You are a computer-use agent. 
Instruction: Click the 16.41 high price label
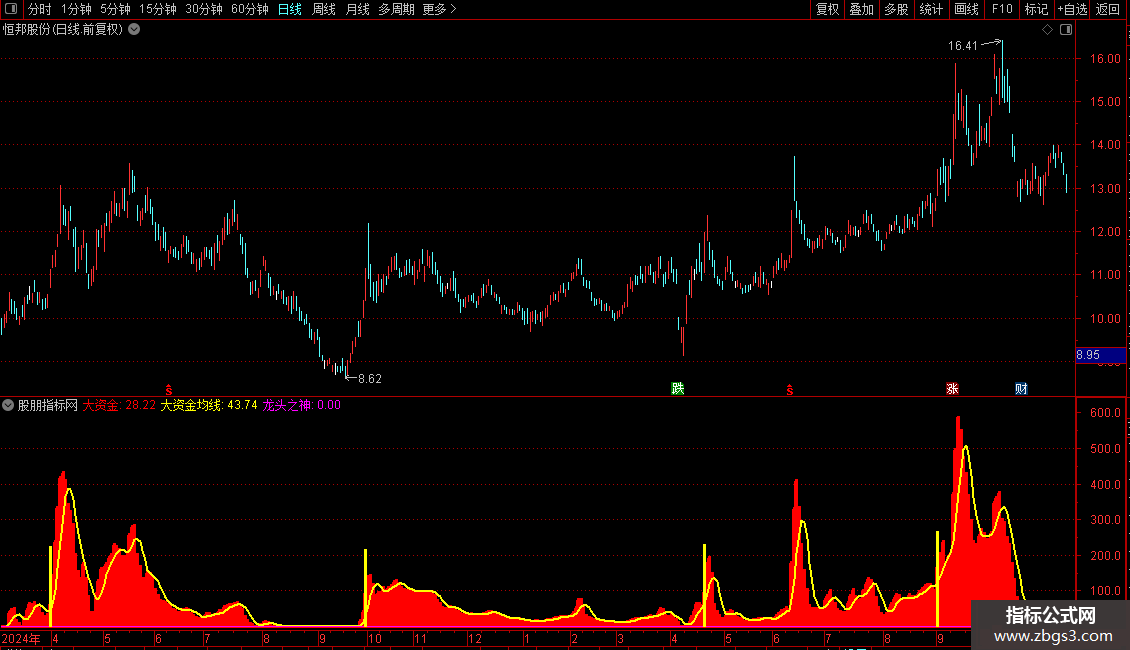coord(963,45)
